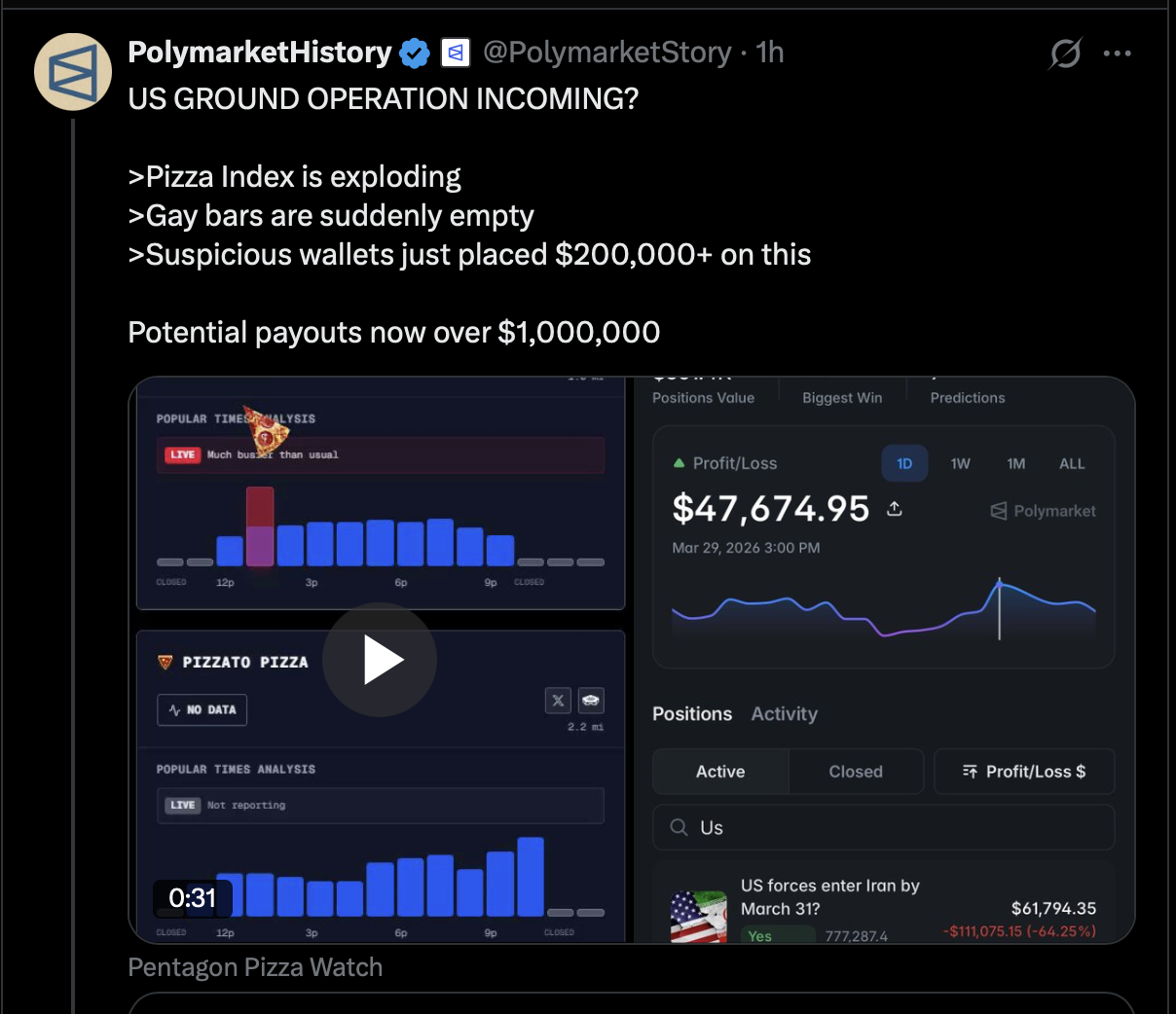Click the Polymarket affiliate badge icon
Screen dimensions: 1176x1014
point(456,53)
